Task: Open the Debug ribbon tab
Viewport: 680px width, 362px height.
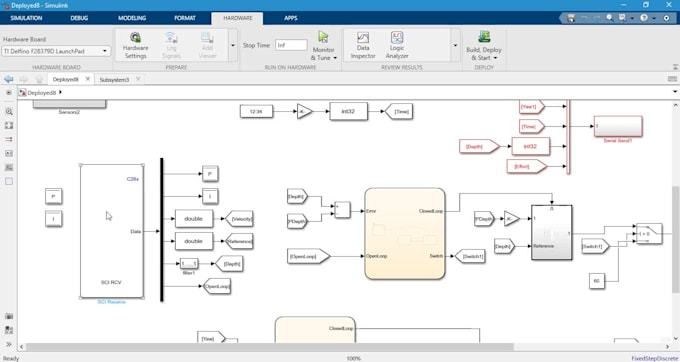Action: pyautogui.click(x=79, y=18)
